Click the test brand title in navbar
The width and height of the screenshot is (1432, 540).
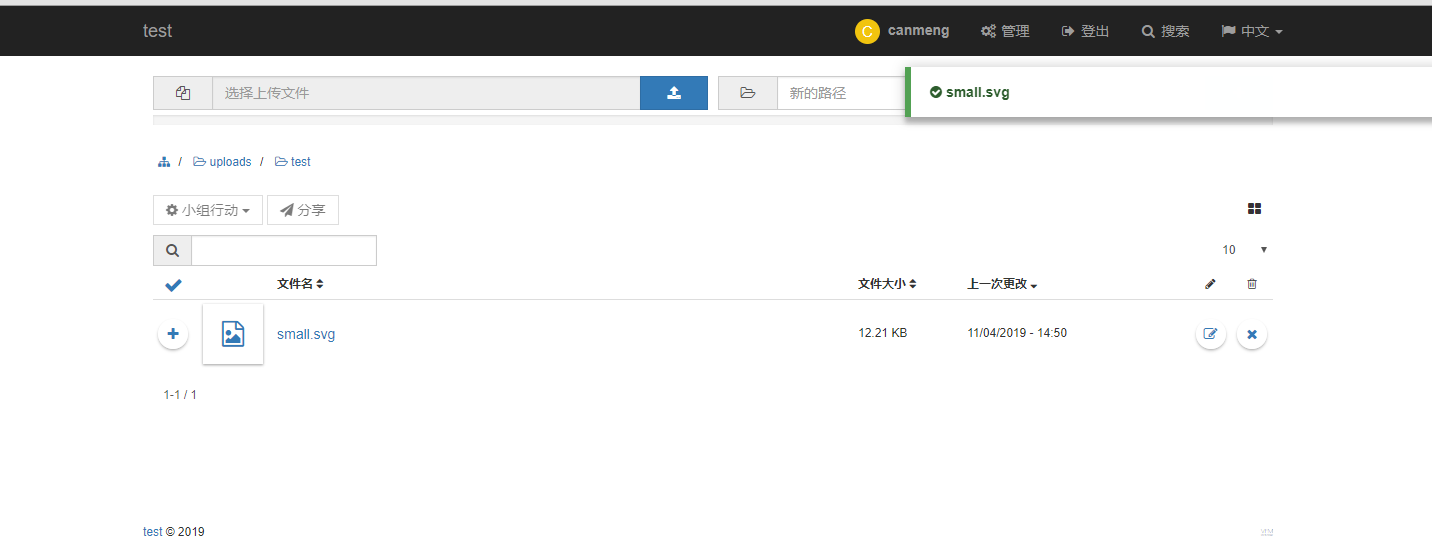(158, 31)
